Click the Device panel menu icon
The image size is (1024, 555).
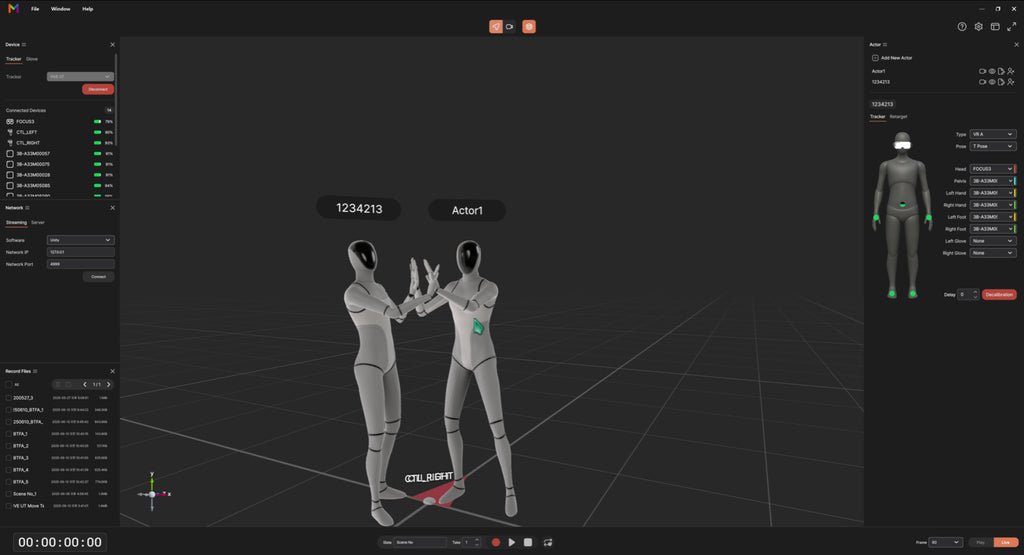pos(24,44)
